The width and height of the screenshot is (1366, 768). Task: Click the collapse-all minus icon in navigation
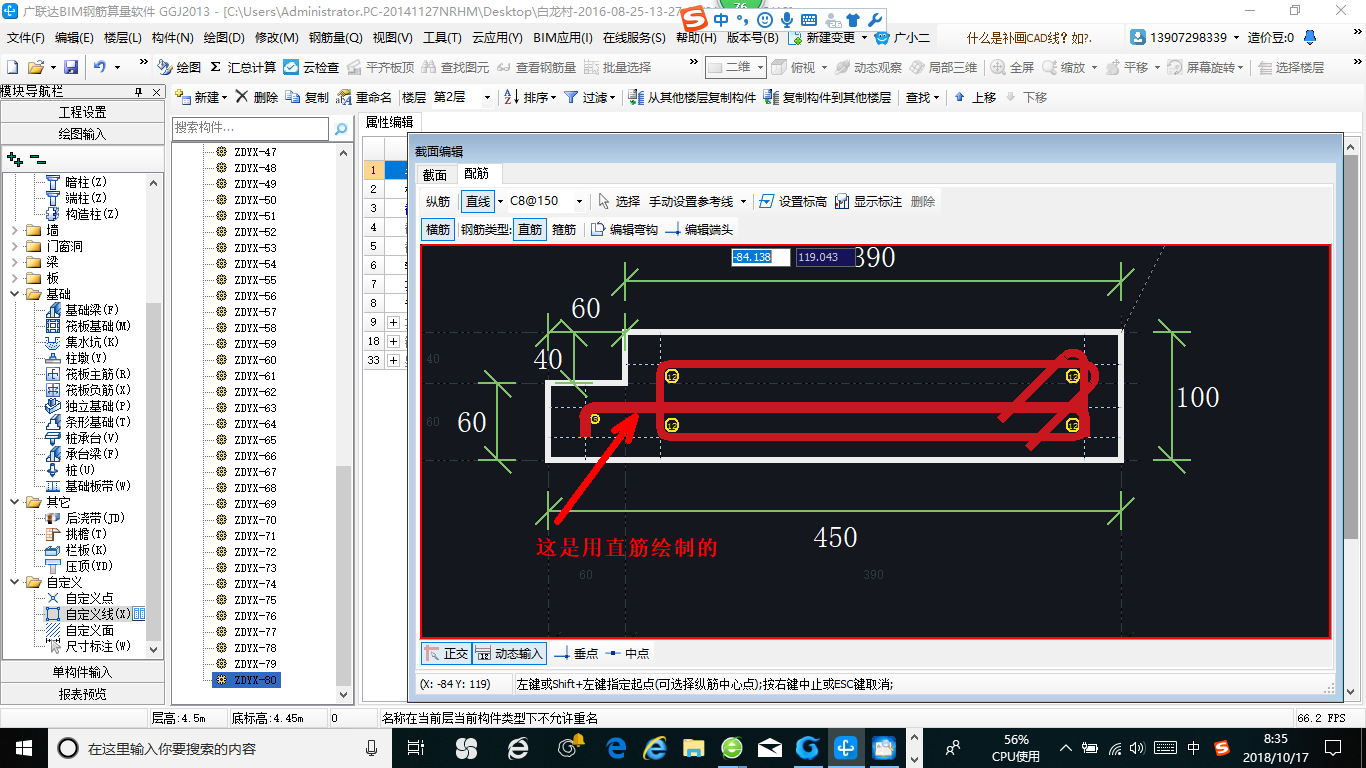coord(38,158)
